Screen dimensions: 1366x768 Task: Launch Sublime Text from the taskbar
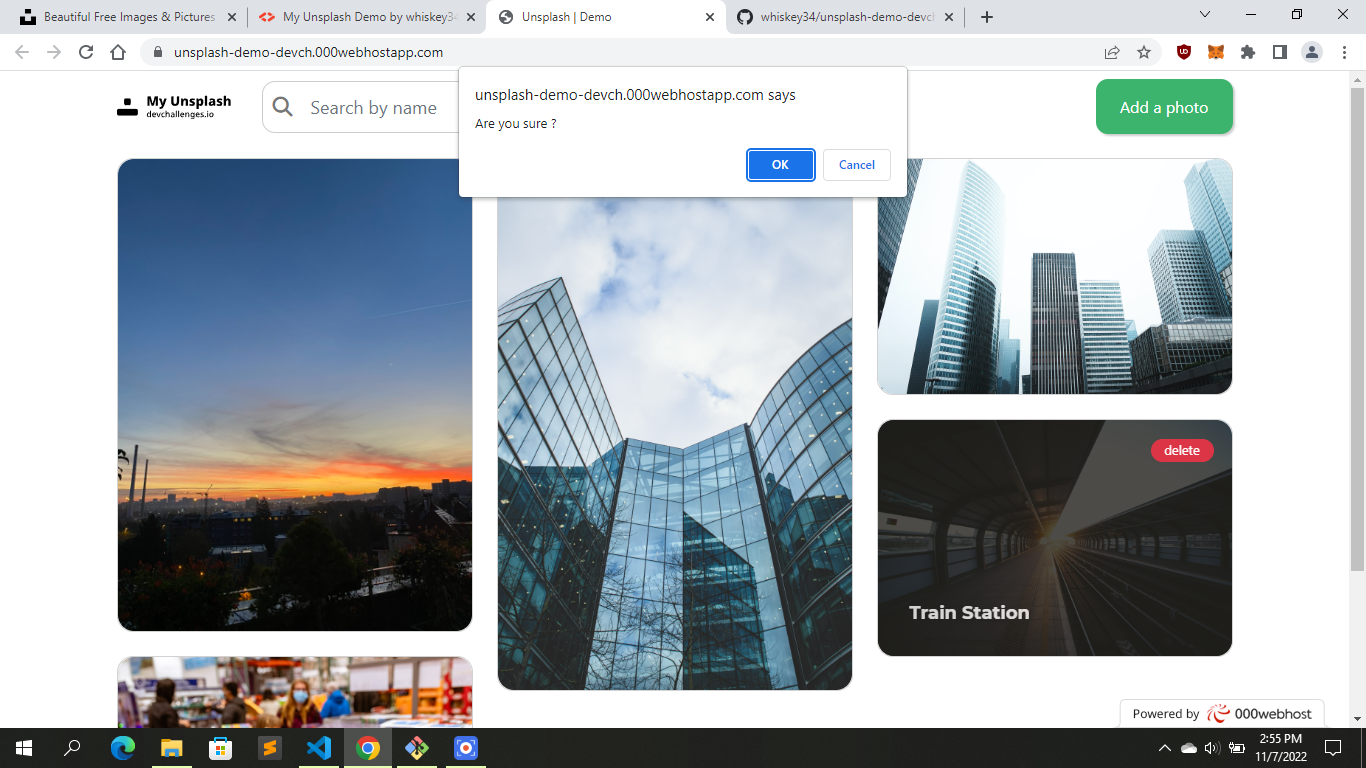pos(269,748)
